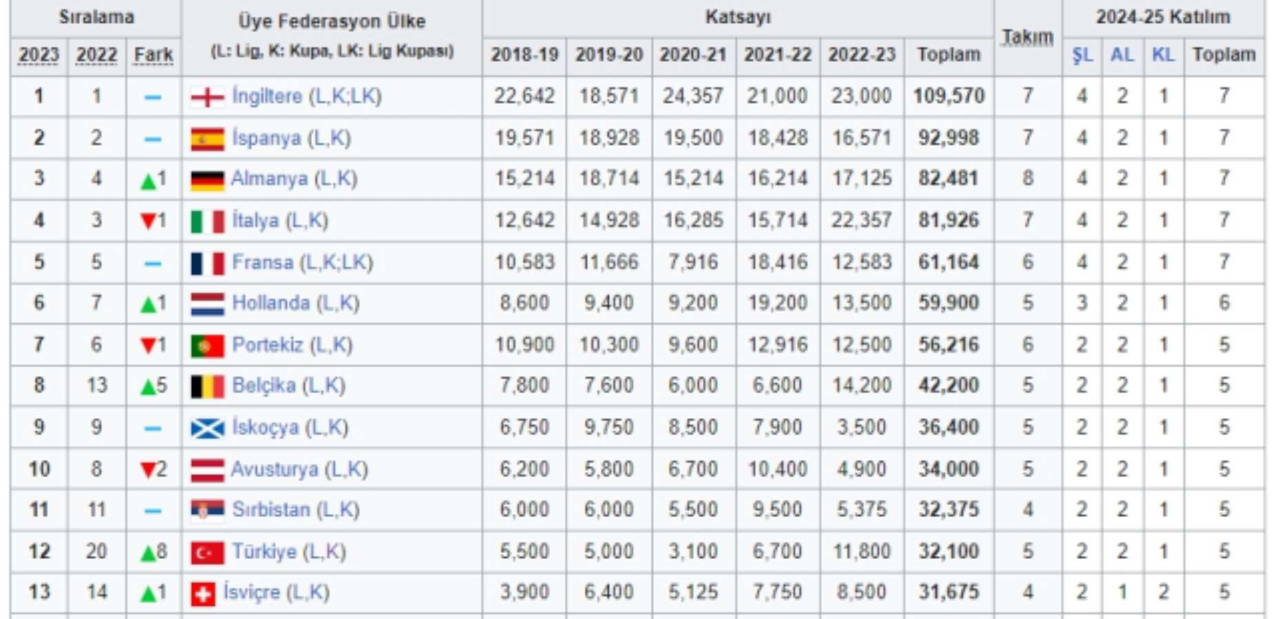Click the ŞL column header link
This screenshot has width=1280, height=619.
[x=1082, y=55]
